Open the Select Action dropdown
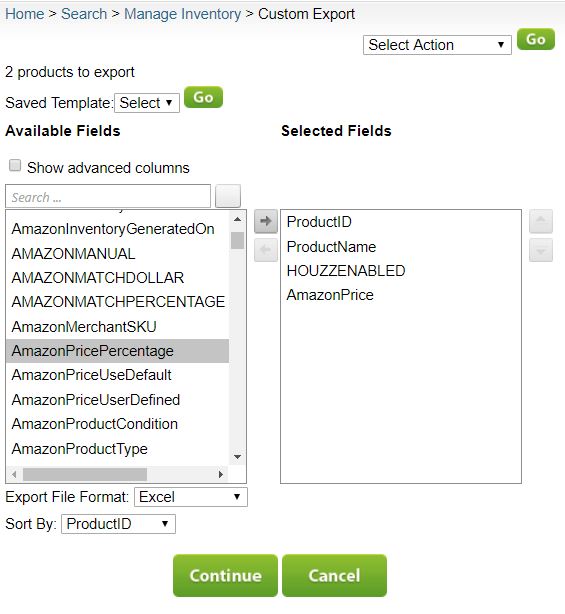Viewport: 565px width, 614px height. point(437,45)
